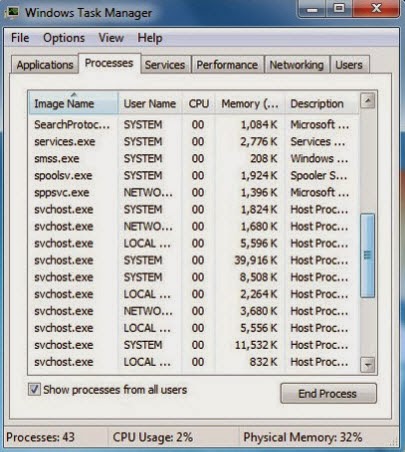Screen dimensions: 405x452
Task: Open the Options menu
Action: click(x=64, y=38)
